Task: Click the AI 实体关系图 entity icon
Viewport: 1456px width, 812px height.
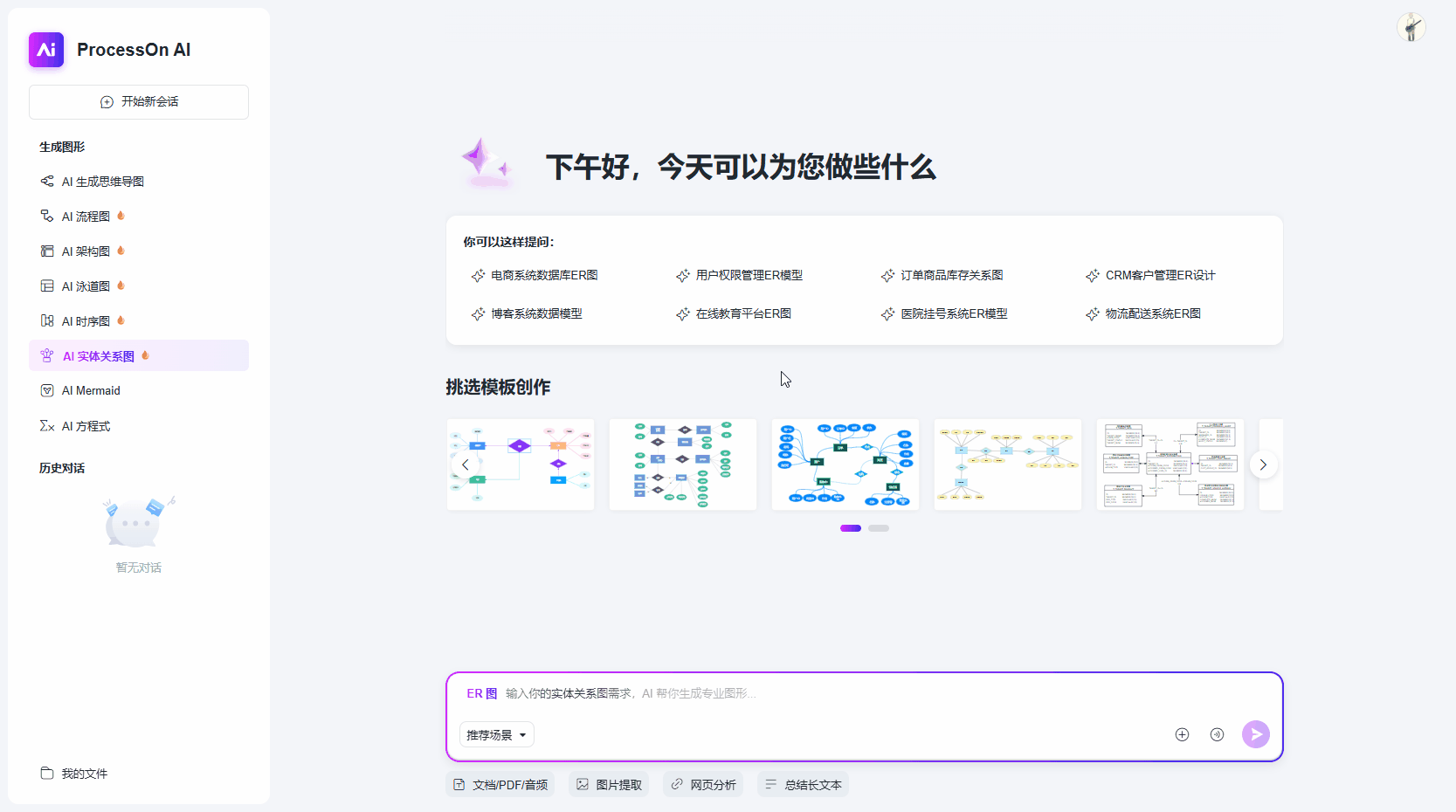Action: pyautogui.click(x=47, y=355)
